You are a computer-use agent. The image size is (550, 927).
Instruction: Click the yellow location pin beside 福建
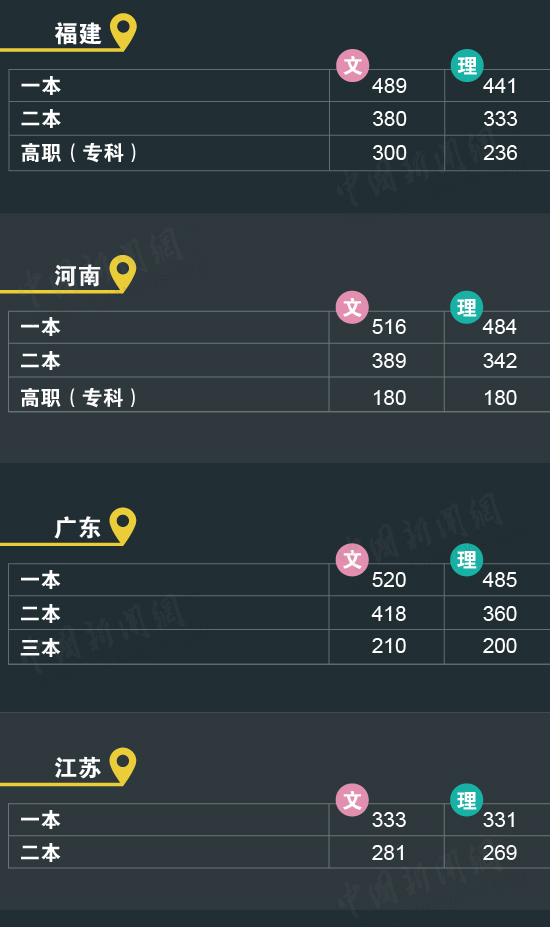click(x=124, y=31)
